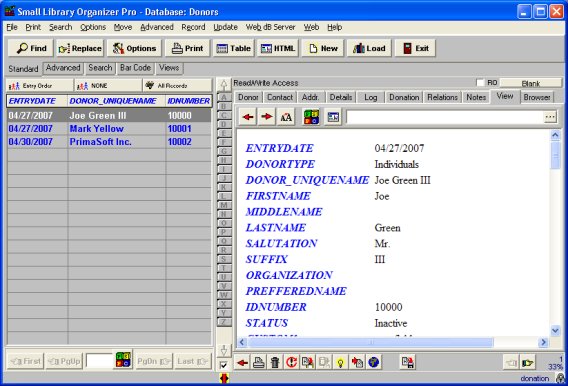The image size is (568, 386).
Task: Switch to the Bar Code tab
Action: [135, 68]
